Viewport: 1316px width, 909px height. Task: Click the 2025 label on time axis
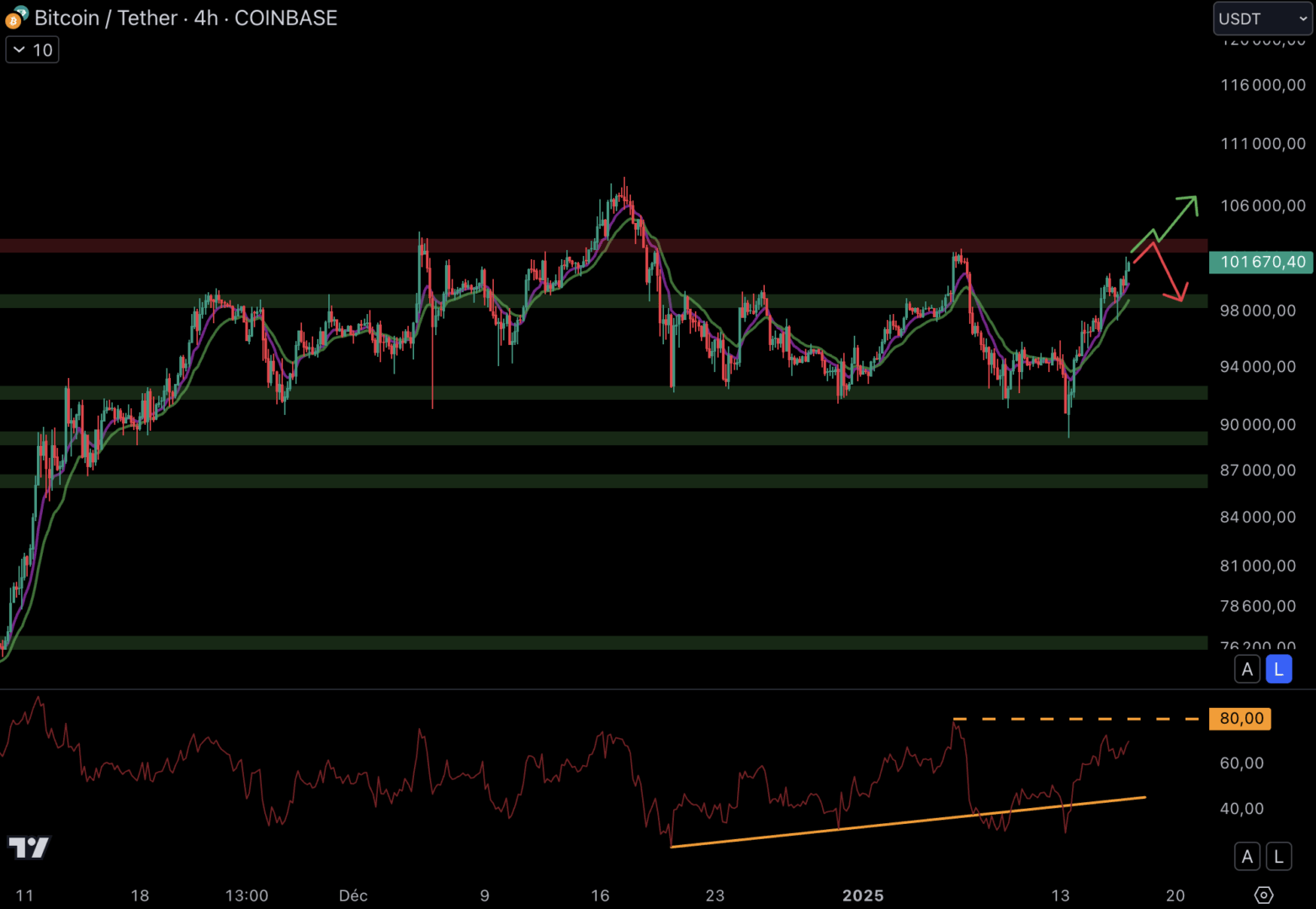click(862, 896)
